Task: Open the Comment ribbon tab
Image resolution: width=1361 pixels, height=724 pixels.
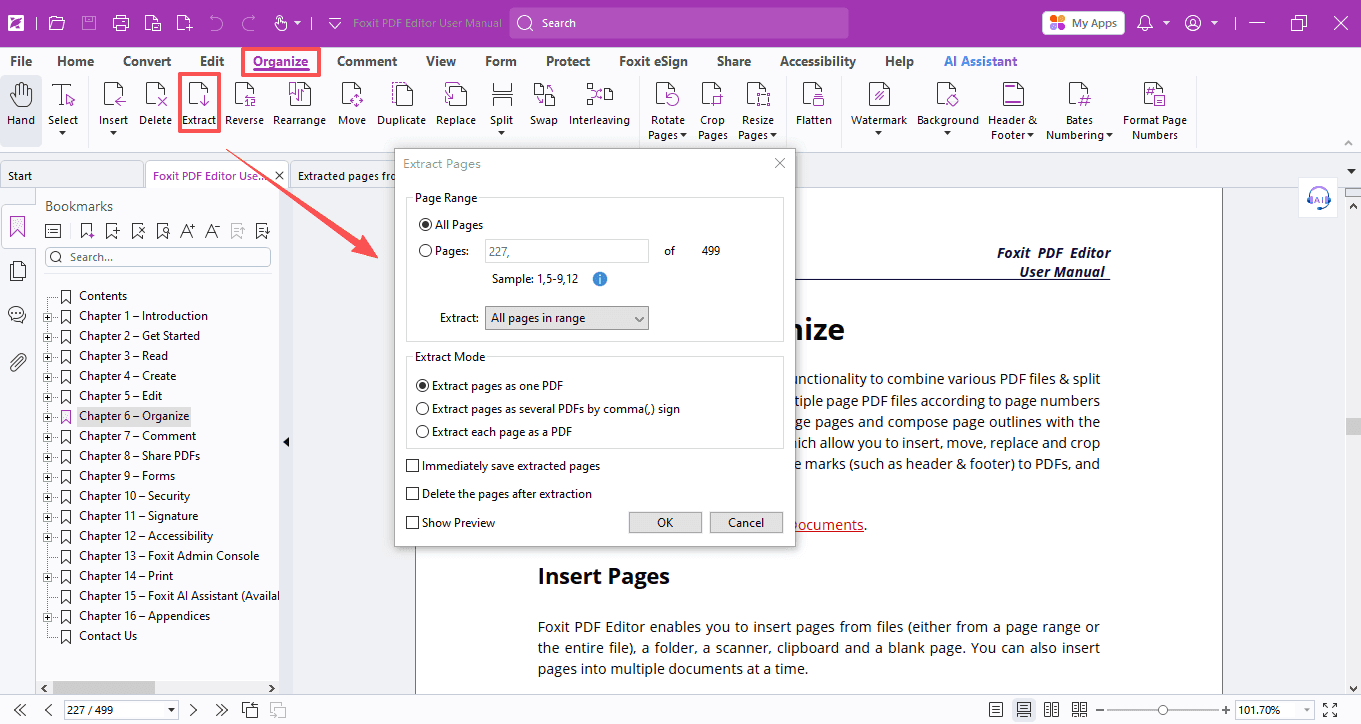Action: pyautogui.click(x=367, y=61)
